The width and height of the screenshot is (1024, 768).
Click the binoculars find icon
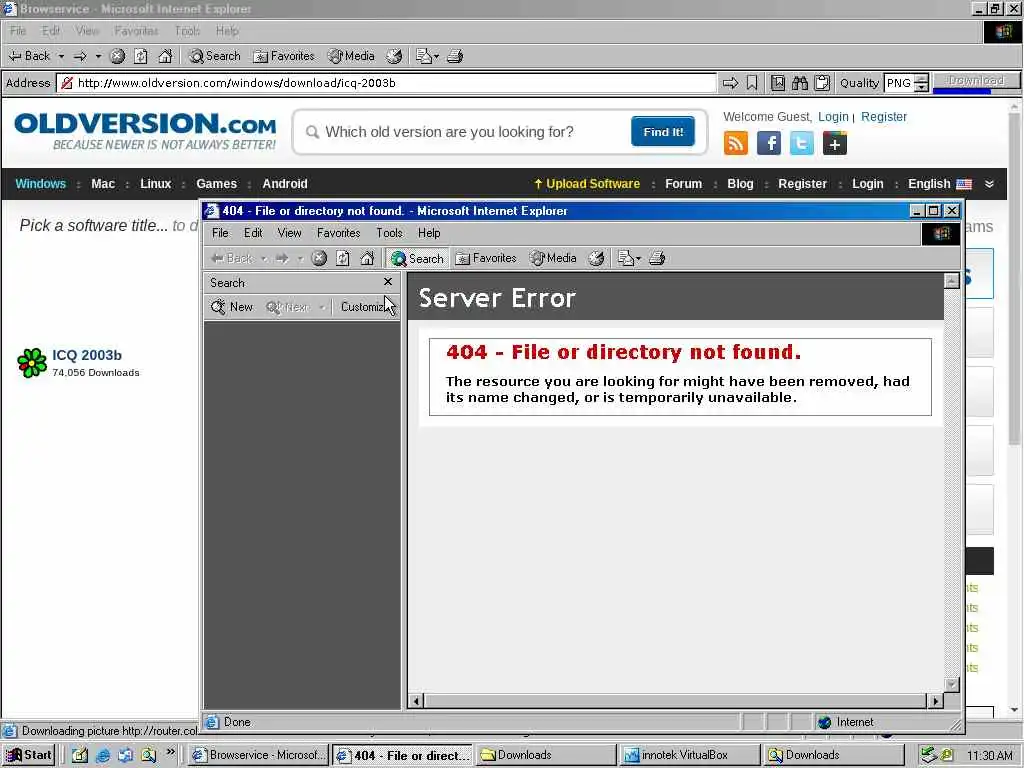[800, 83]
